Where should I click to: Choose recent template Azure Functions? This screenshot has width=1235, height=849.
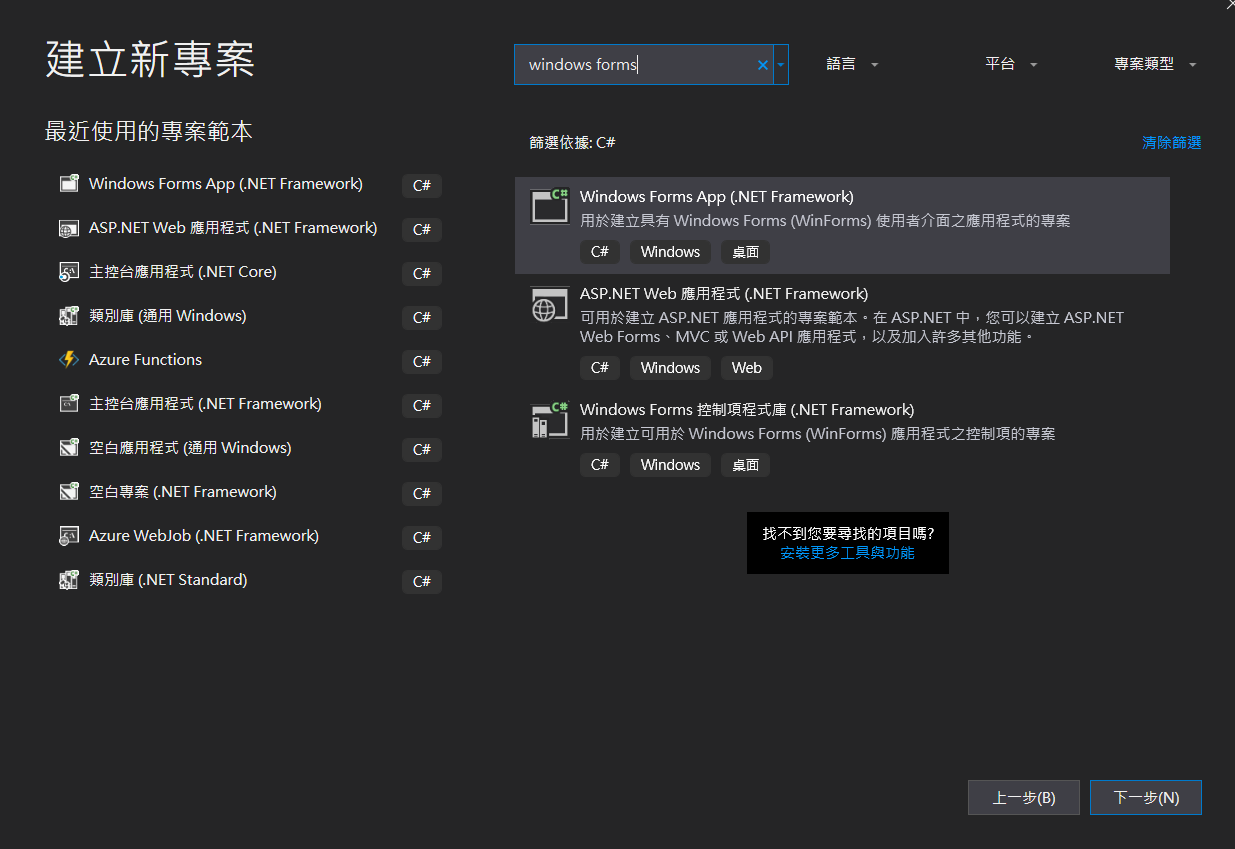click(249, 361)
